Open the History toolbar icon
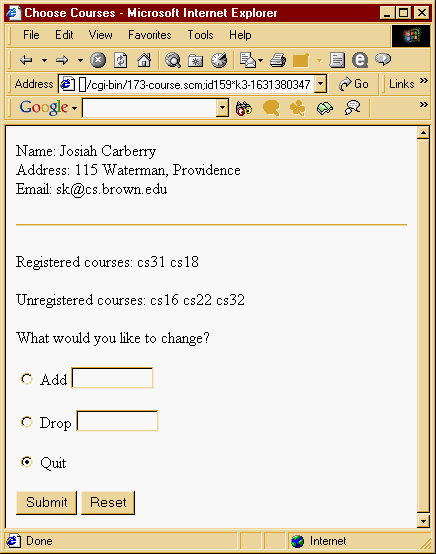This screenshot has height=554, width=436. coord(219,60)
